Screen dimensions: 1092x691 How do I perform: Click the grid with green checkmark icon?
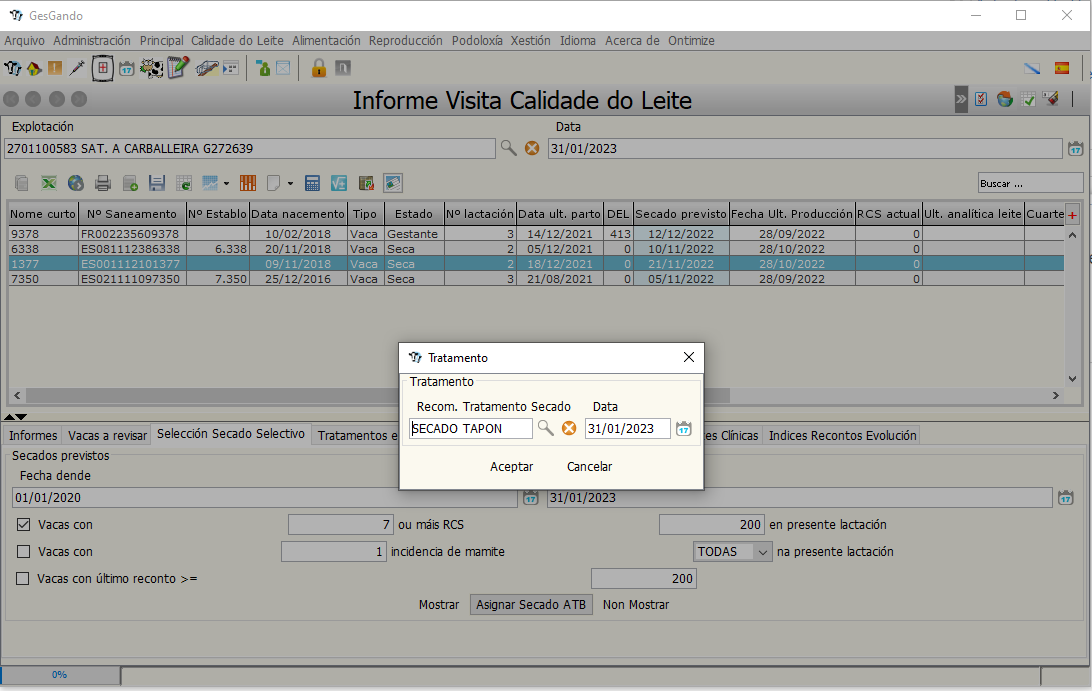[1028, 99]
